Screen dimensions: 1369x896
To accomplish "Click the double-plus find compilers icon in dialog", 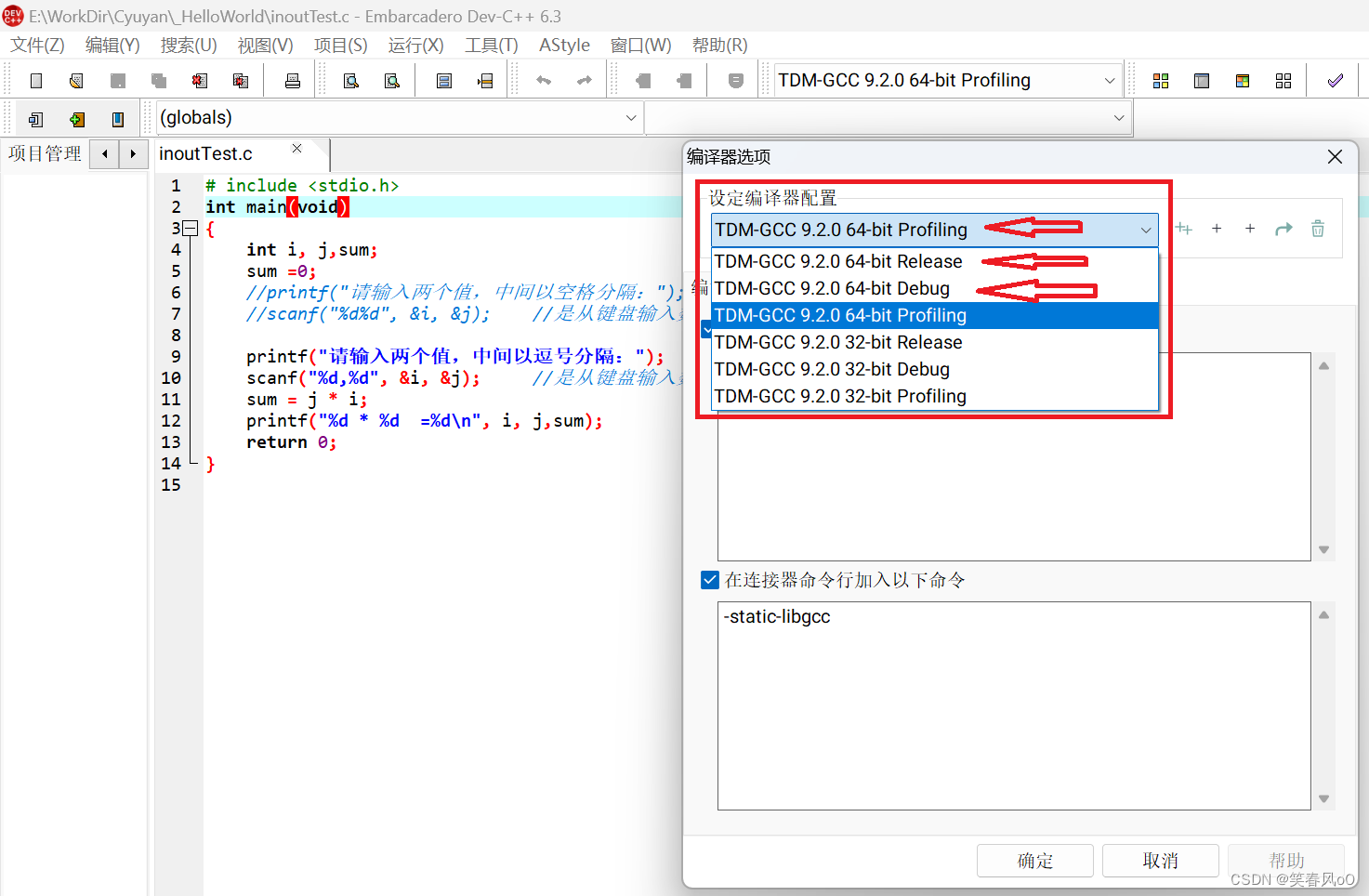I will click(x=1183, y=229).
